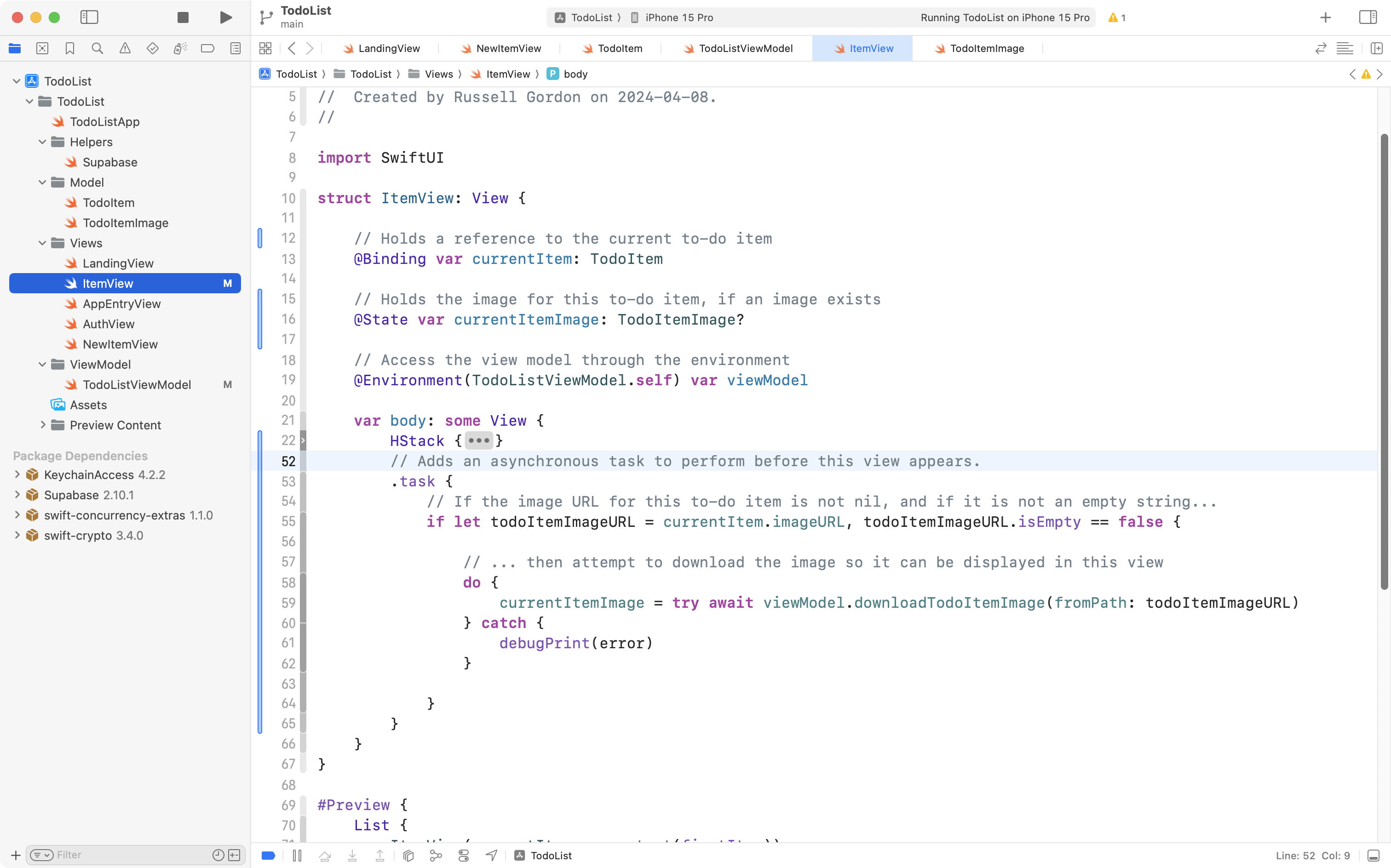Simulate location from the debug bar
The height and width of the screenshot is (868, 1391).
pyautogui.click(x=491, y=855)
